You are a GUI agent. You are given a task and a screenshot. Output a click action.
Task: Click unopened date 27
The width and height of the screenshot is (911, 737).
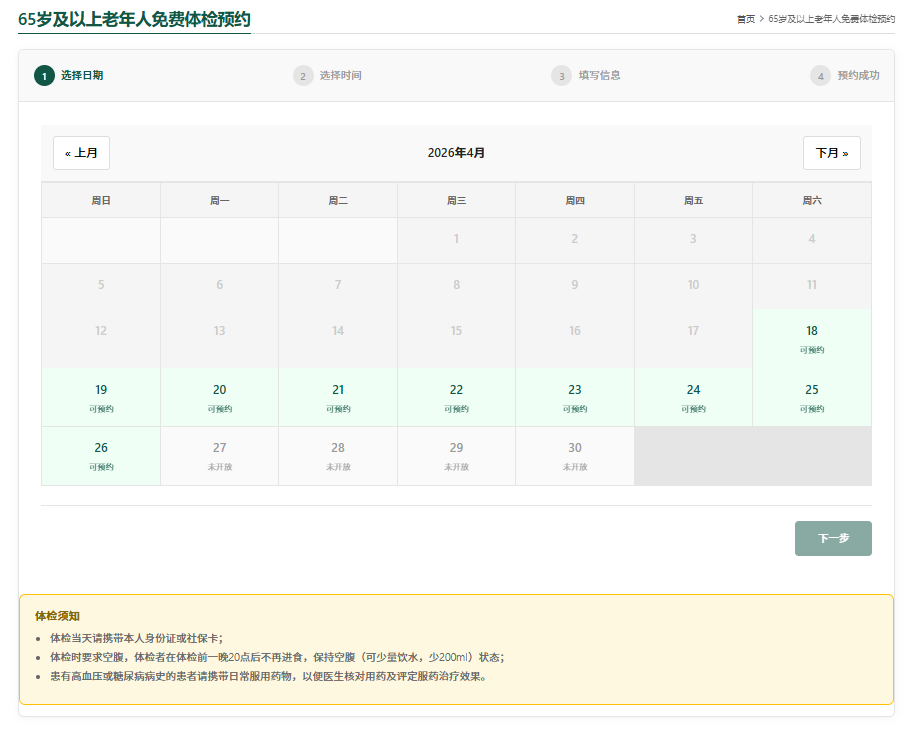220,456
